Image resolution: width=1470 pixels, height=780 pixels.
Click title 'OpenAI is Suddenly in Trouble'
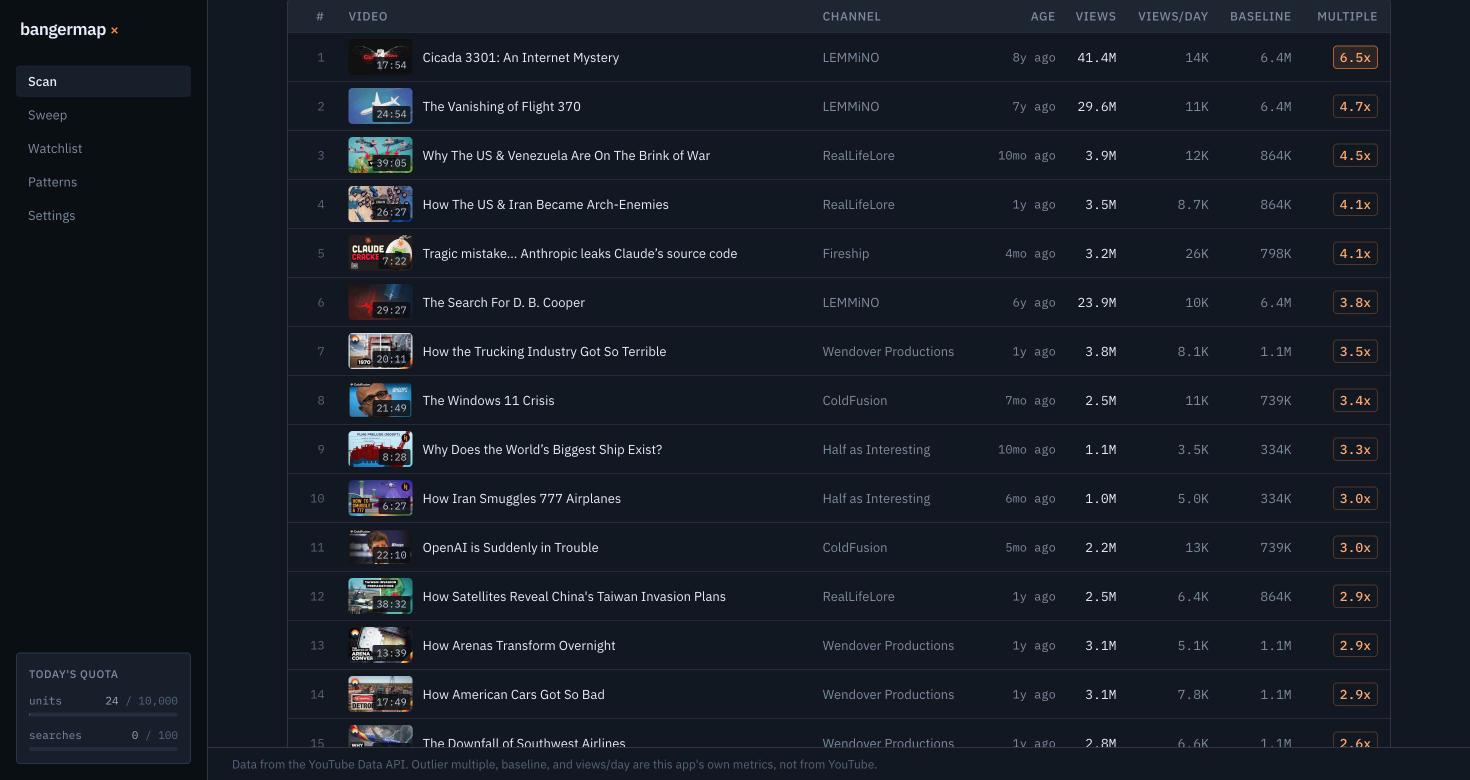pos(511,547)
